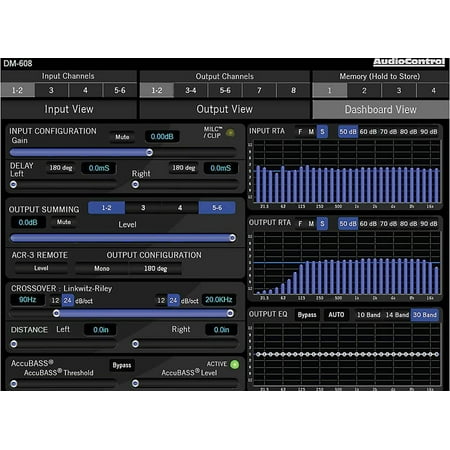Set Input RTA speed to M

(311, 132)
